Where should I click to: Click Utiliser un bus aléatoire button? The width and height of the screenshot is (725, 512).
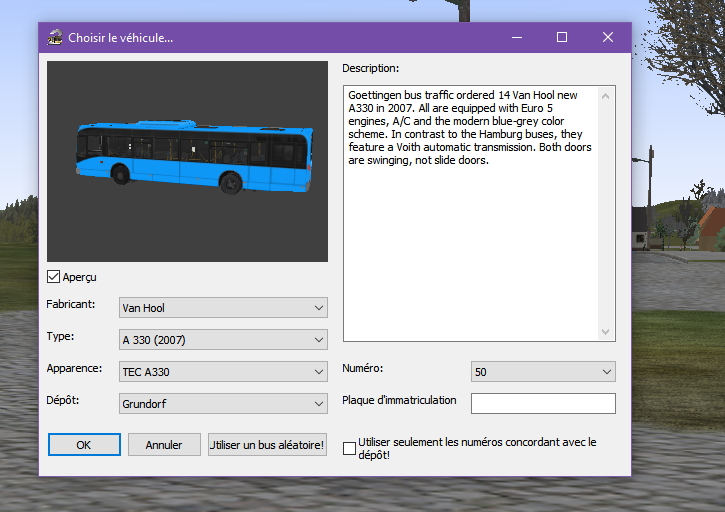267,444
